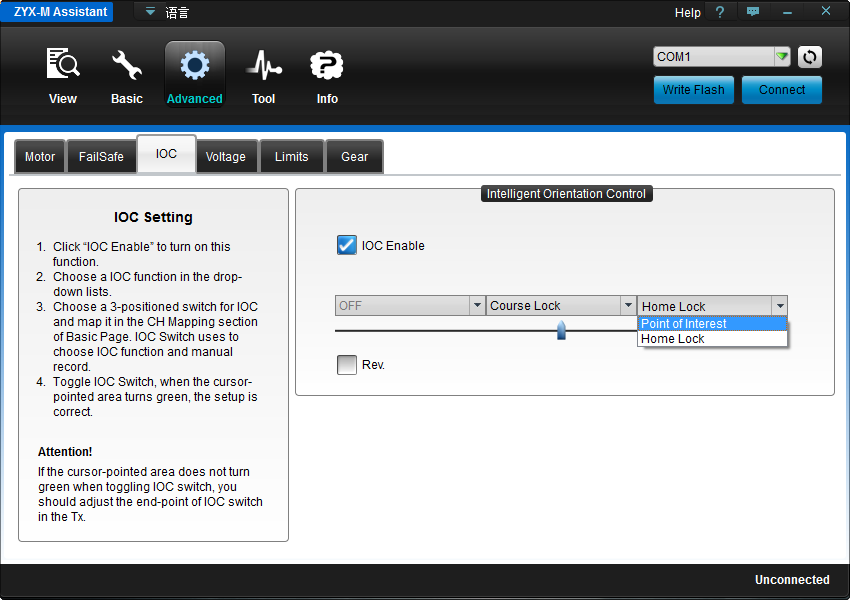The width and height of the screenshot is (850, 600).
Task: Open the feedback chat icon
Action: coord(752,11)
